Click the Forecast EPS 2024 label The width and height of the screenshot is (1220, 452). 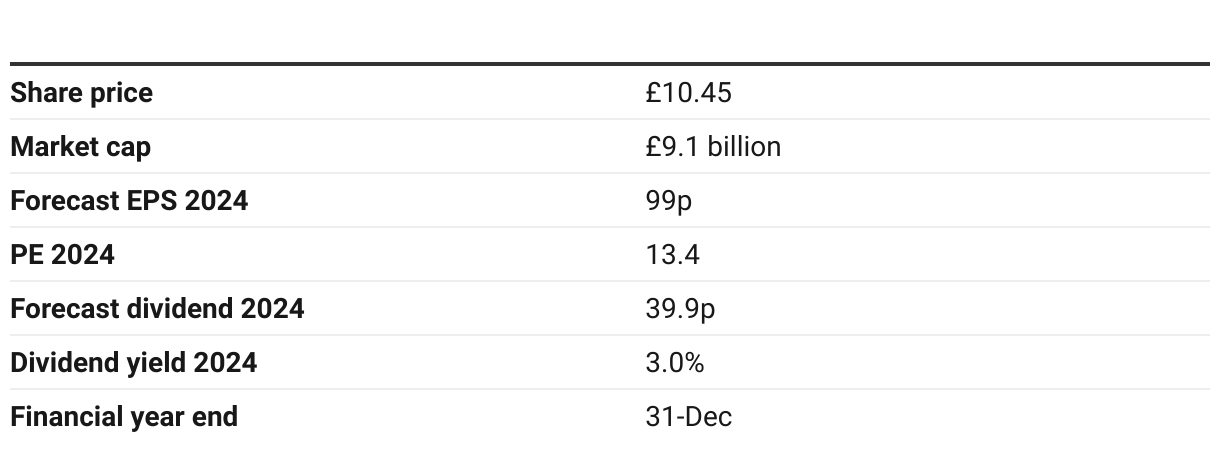tap(129, 201)
